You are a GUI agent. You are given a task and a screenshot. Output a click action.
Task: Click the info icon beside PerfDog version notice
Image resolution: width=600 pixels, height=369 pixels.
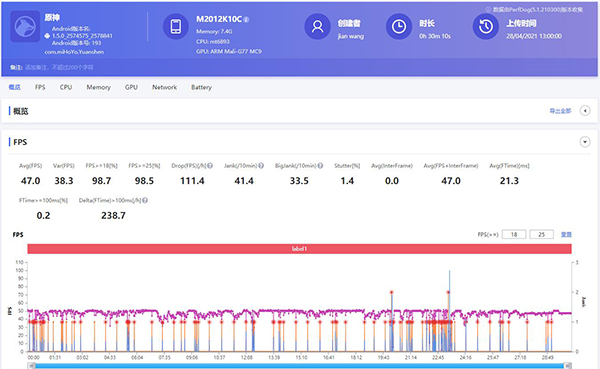click(x=488, y=10)
